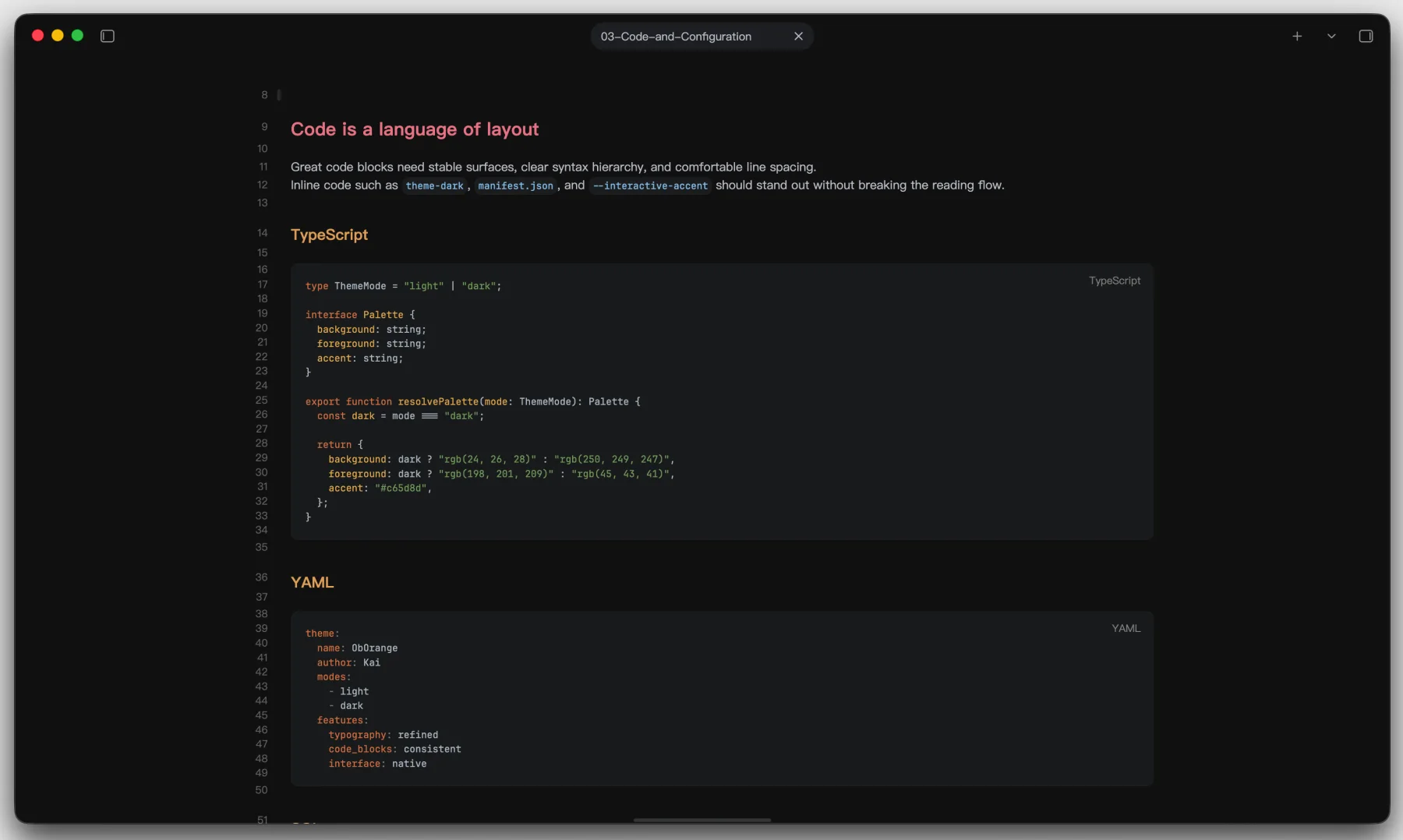
Task: Click the 'export function resolvePalette' line
Action: click(x=472, y=402)
